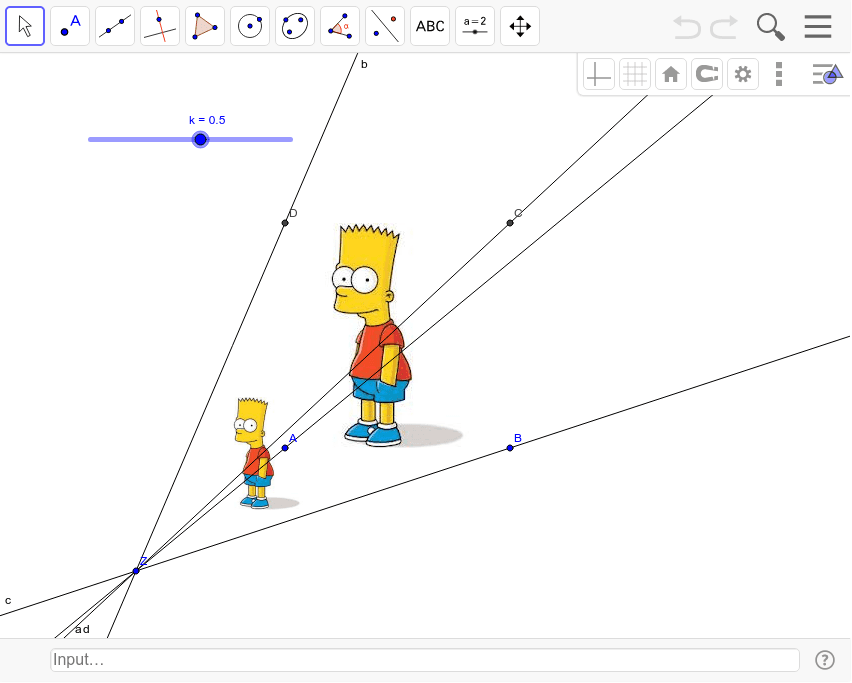Click the slider k handle
The height and width of the screenshot is (683, 852).
[201, 140]
